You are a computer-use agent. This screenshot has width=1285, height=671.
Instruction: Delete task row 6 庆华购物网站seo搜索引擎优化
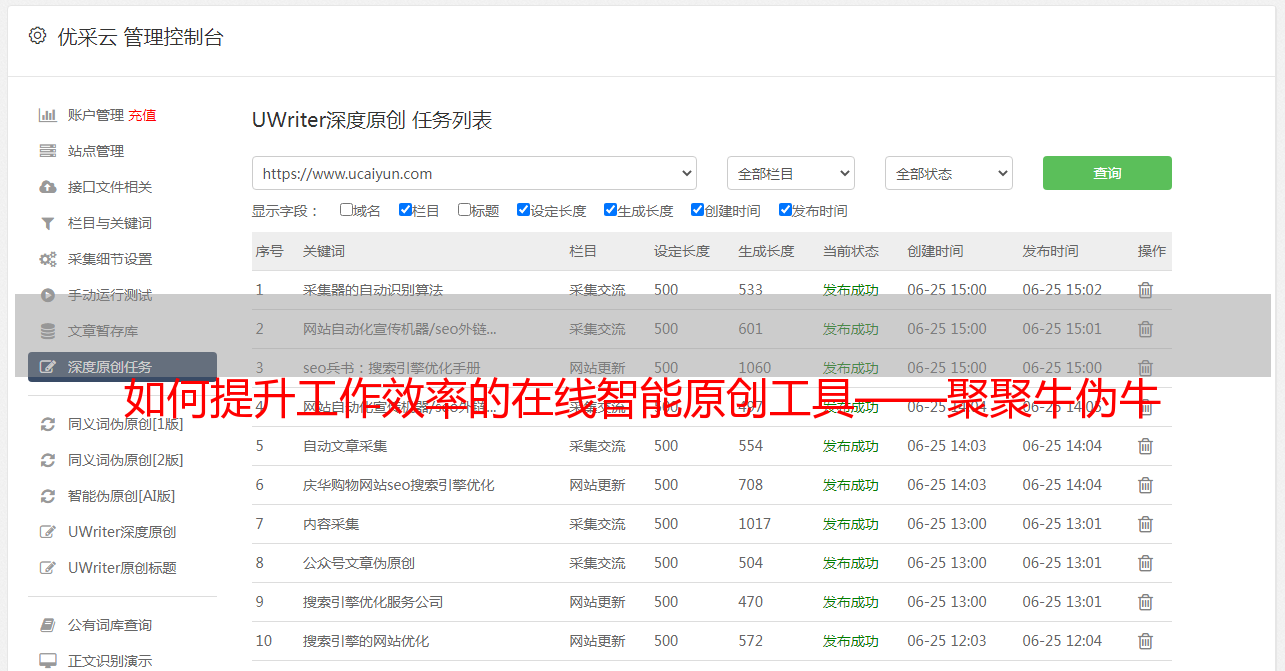1146,485
